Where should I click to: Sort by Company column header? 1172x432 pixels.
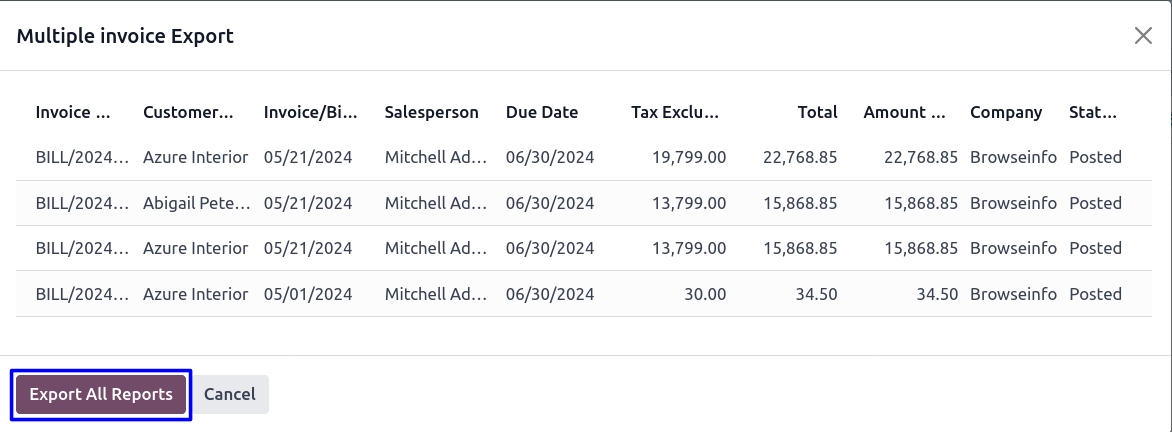coord(1006,112)
